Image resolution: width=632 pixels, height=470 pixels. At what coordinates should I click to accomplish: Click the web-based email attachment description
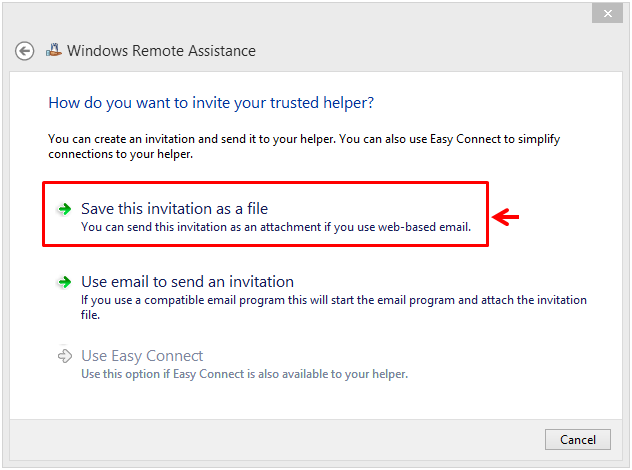(276, 227)
